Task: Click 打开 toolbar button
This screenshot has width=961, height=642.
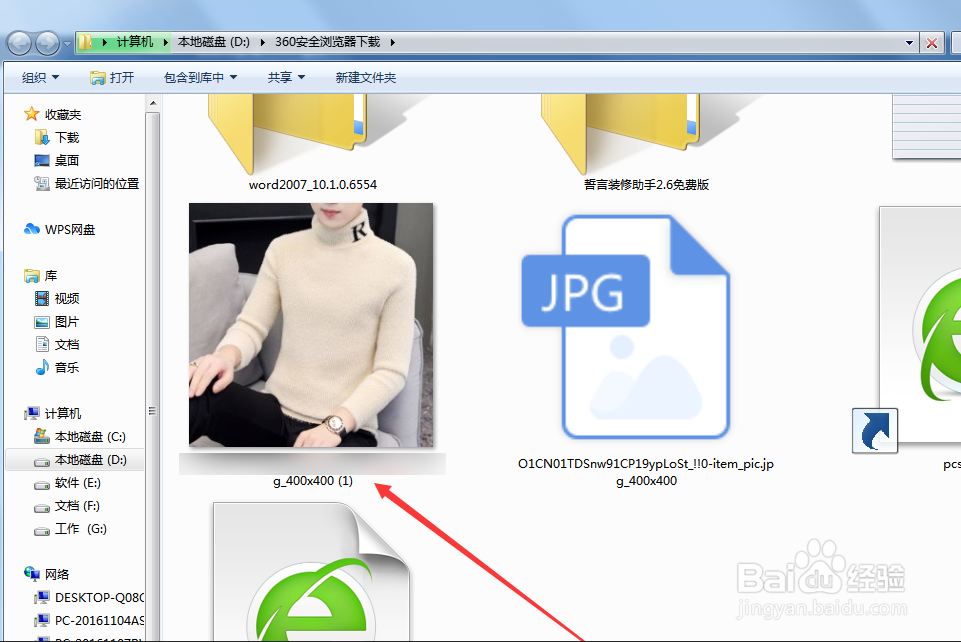Action: click(112, 78)
